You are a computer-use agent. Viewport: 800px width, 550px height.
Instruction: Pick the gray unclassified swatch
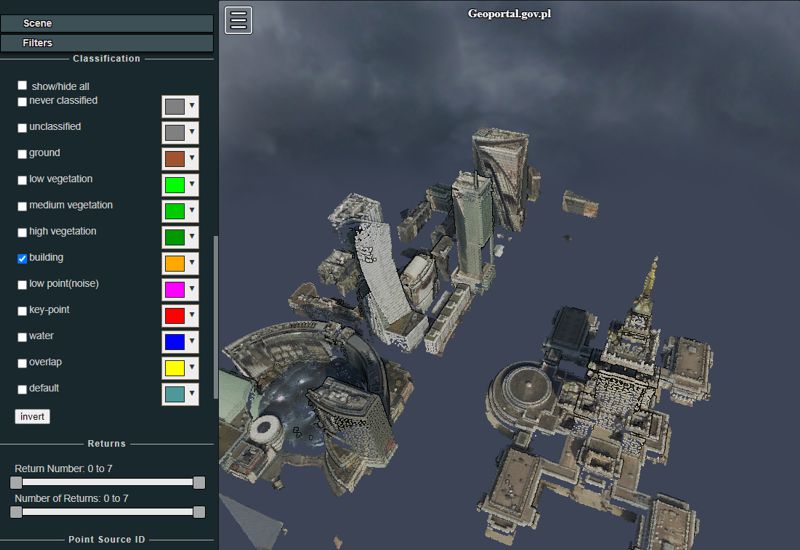(x=175, y=133)
